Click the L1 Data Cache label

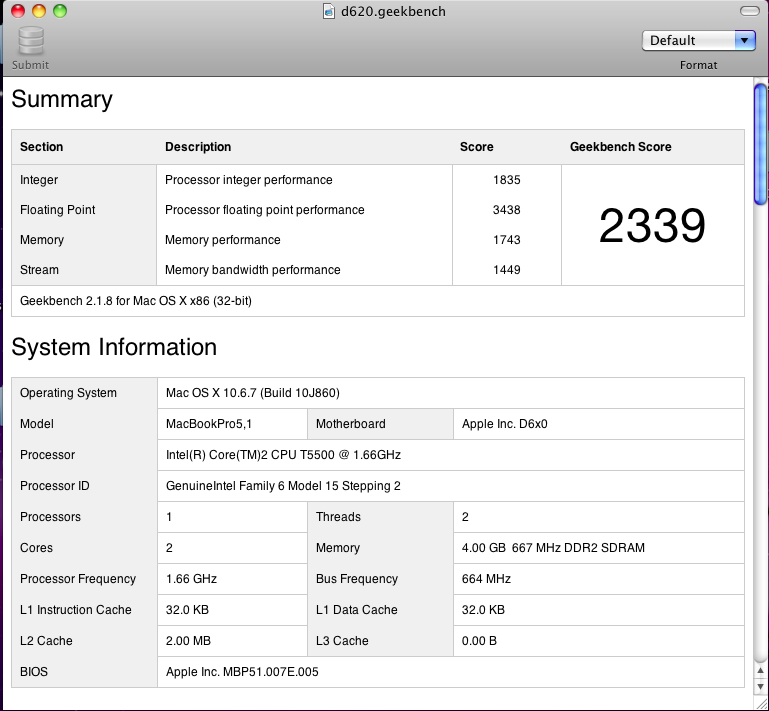[357, 609]
